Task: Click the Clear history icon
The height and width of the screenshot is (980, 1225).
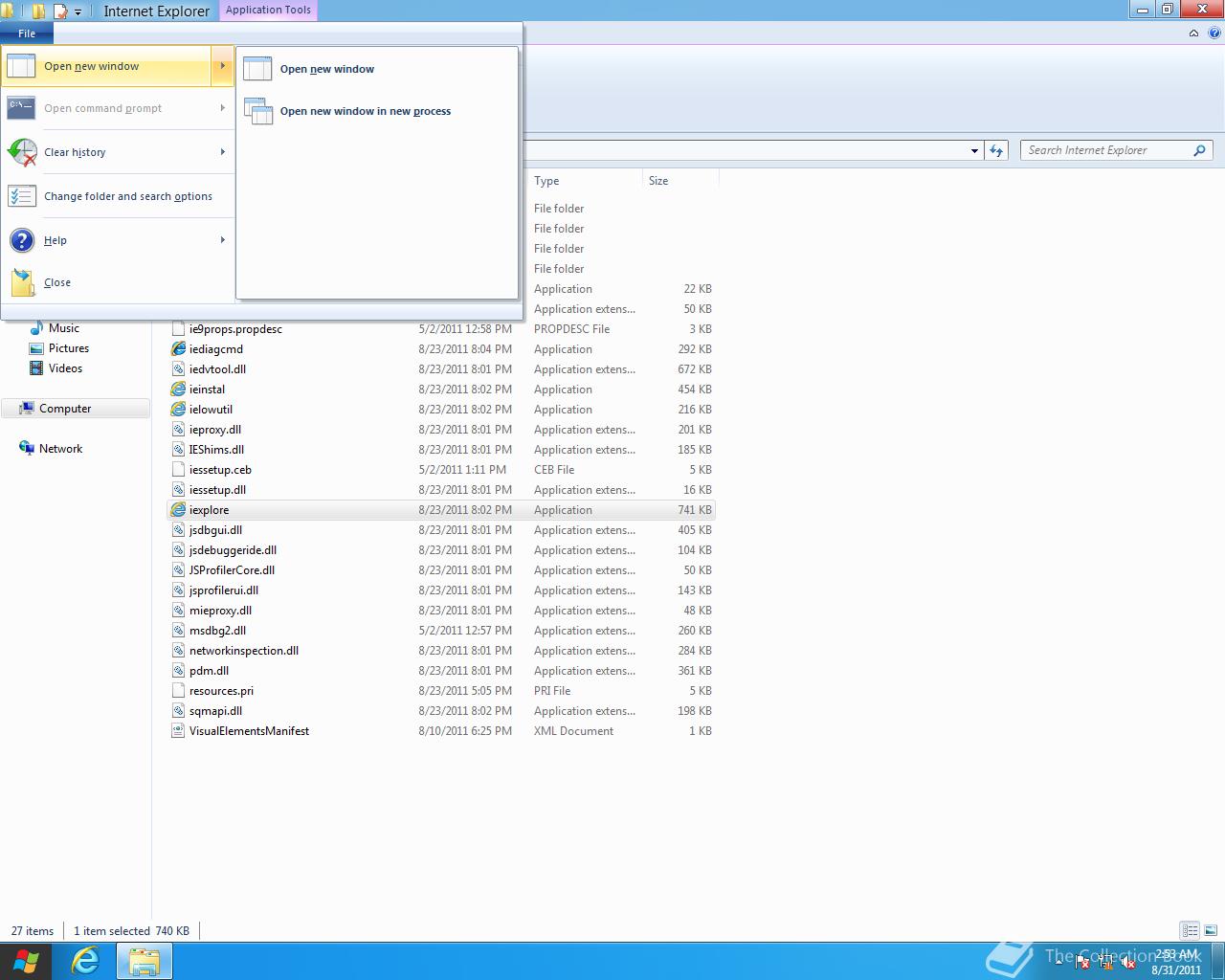Action: 22,152
